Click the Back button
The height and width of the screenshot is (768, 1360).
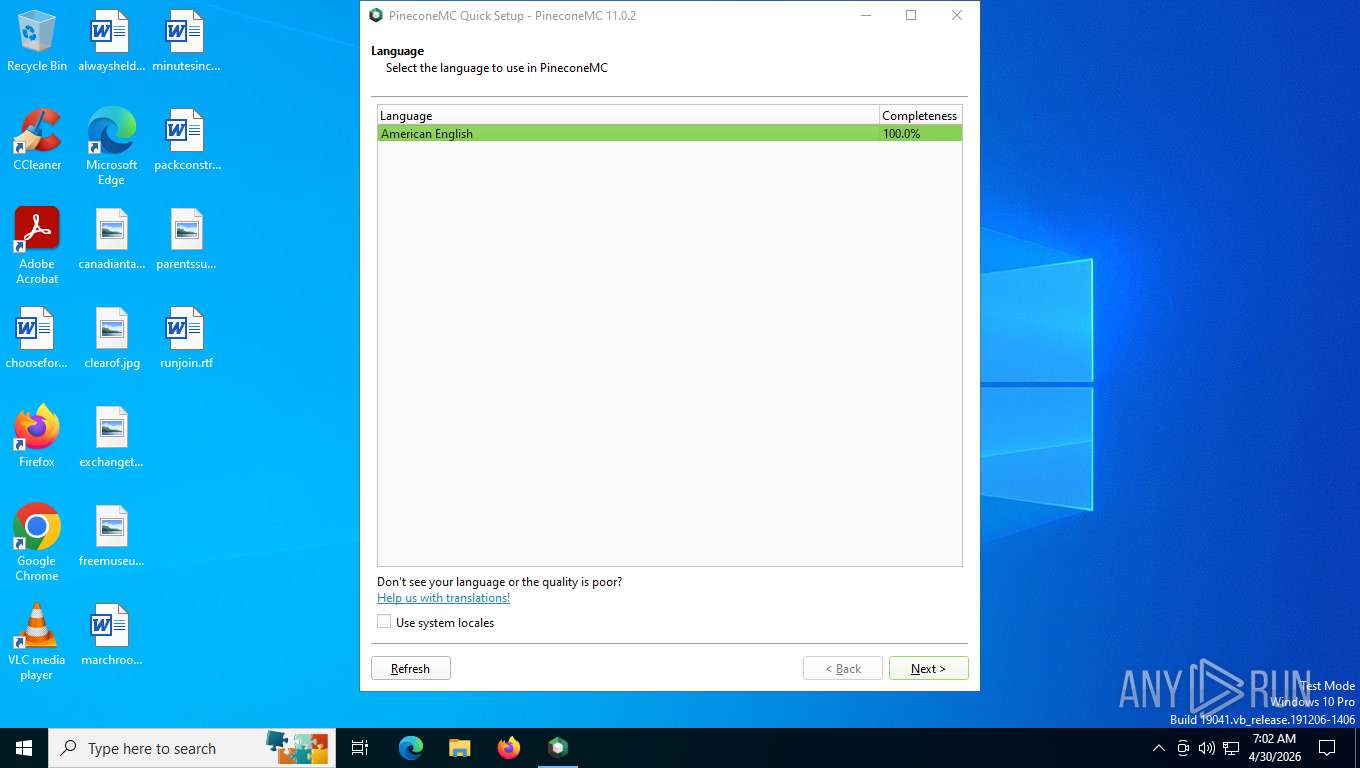point(842,668)
